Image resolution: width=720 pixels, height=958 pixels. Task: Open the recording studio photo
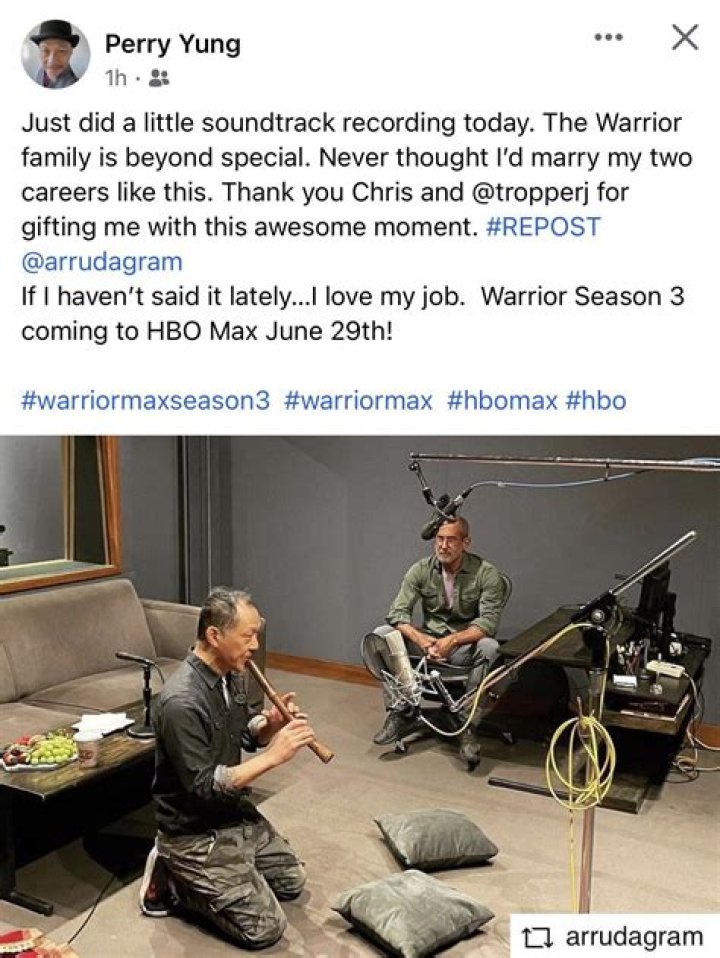[360, 697]
